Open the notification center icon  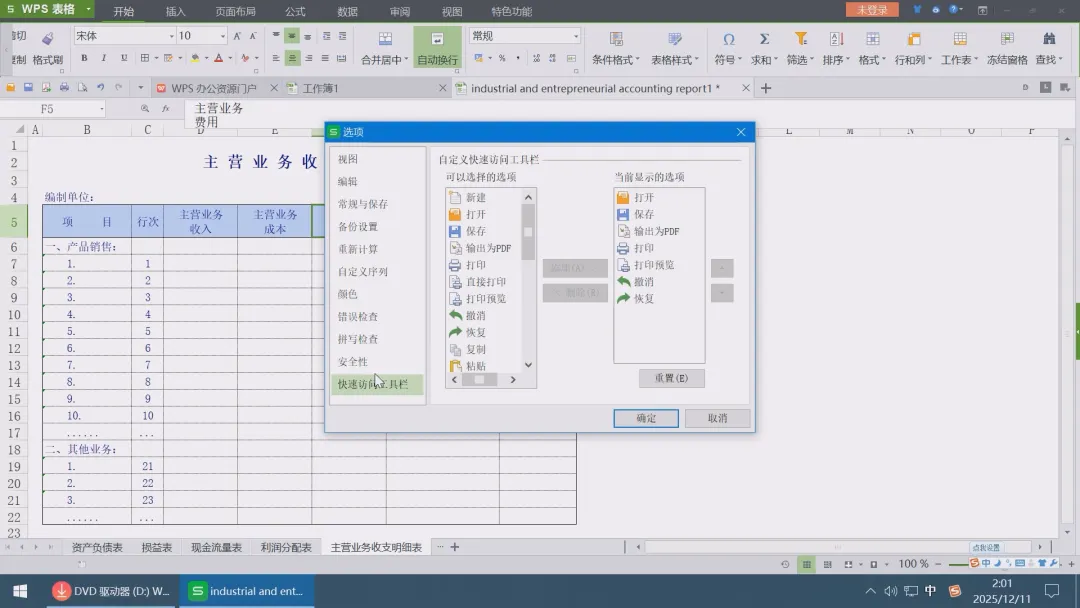pyautogui.click(x=1052, y=591)
